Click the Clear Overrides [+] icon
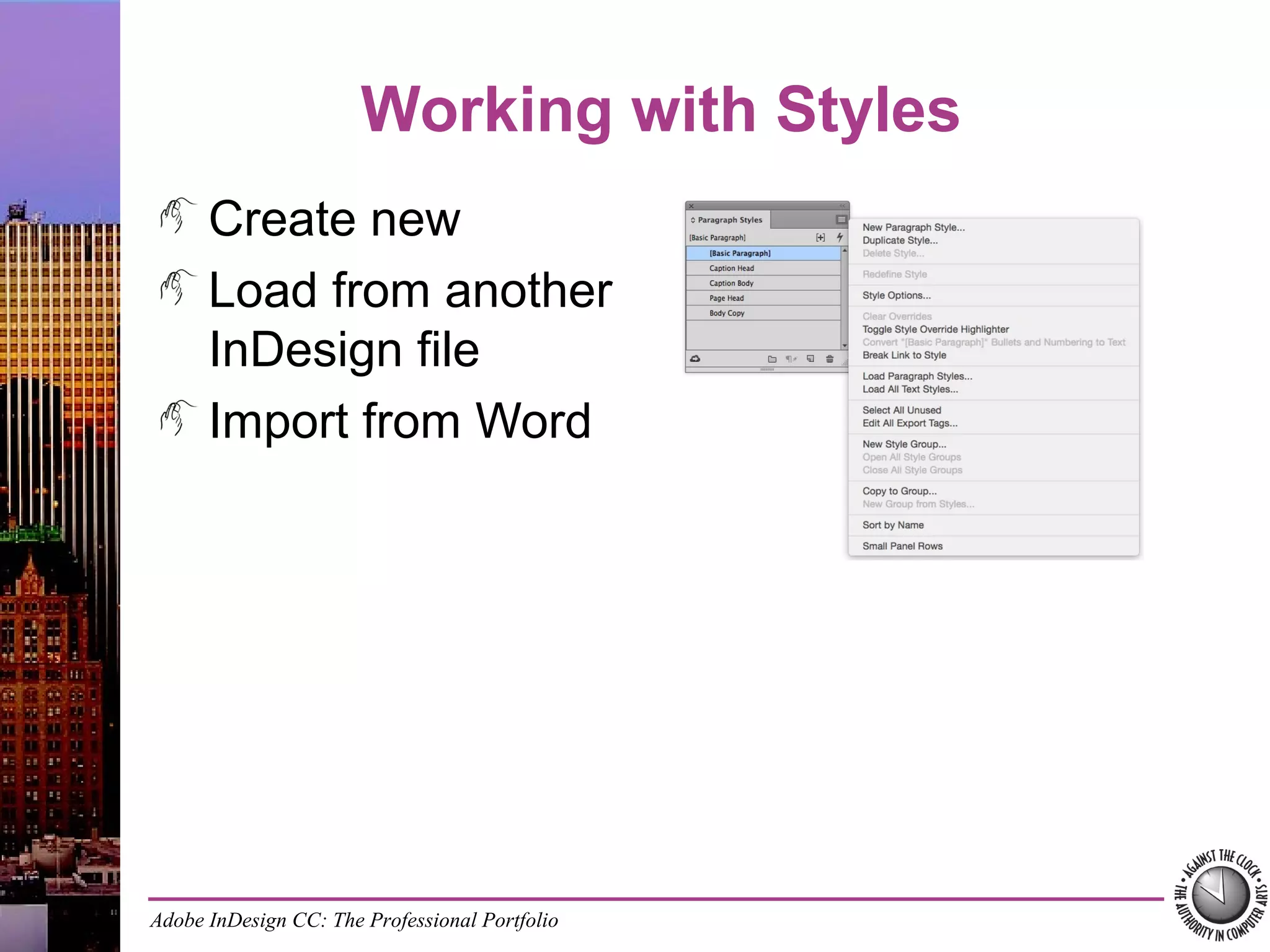Image resolution: width=1270 pixels, height=952 pixels. point(820,237)
